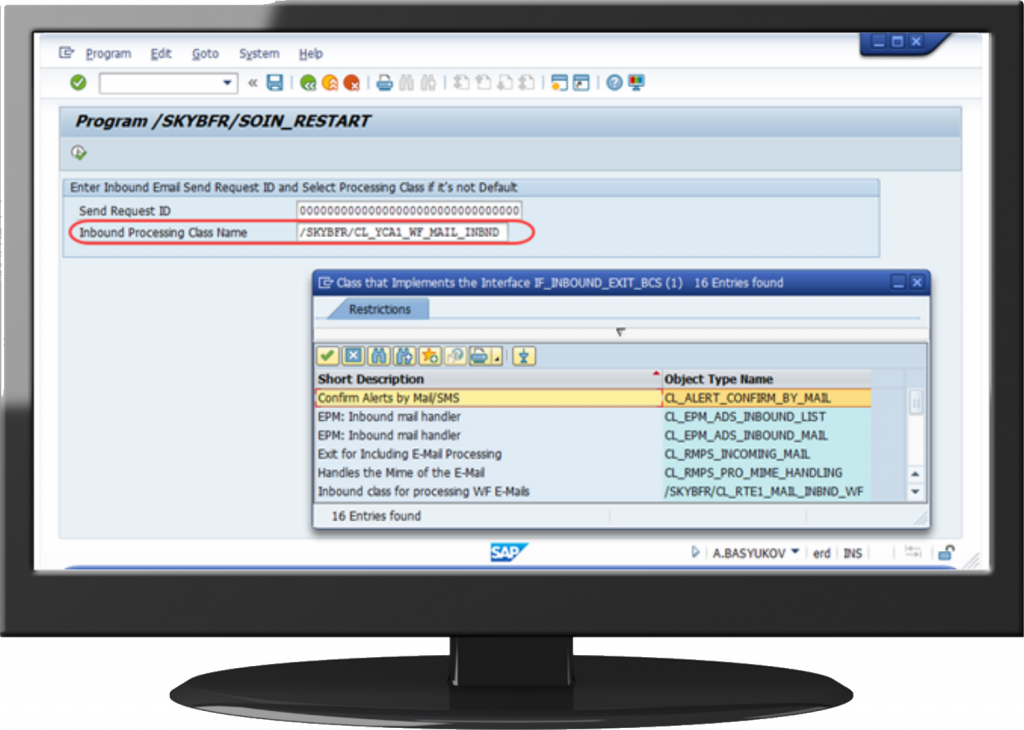The width and height of the screenshot is (1024, 730).
Task: Select 'Exit for Including E-Mail Processing' row
Action: (x=488, y=454)
